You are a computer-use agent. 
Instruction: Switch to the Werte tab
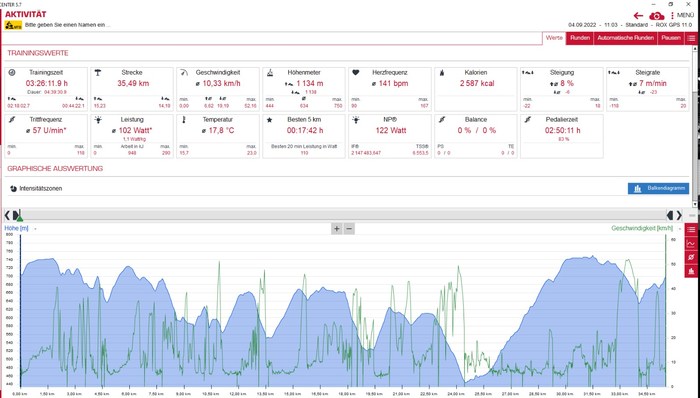pyautogui.click(x=554, y=38)
